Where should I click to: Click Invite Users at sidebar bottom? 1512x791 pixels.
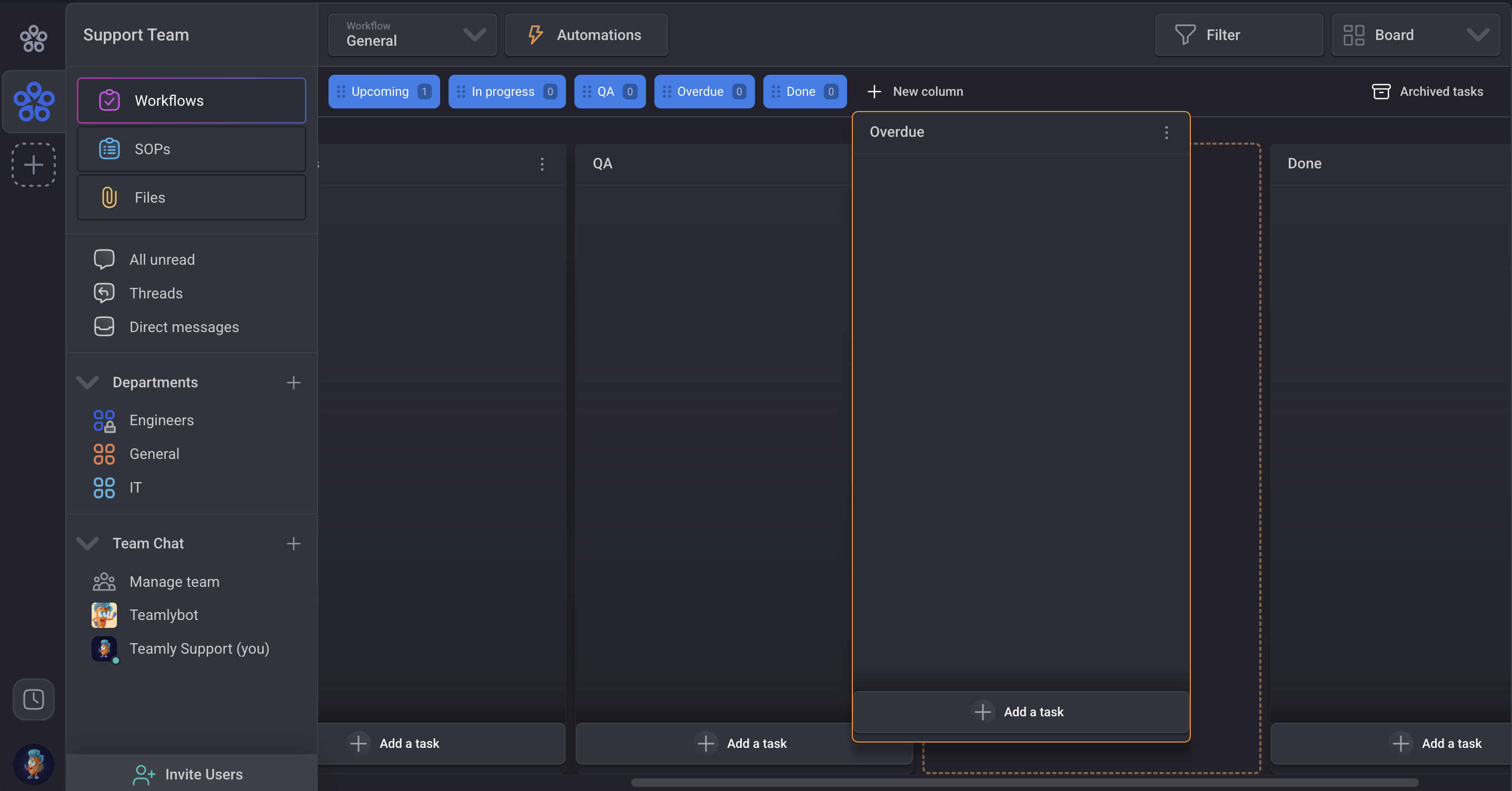[x=188, y=774]
